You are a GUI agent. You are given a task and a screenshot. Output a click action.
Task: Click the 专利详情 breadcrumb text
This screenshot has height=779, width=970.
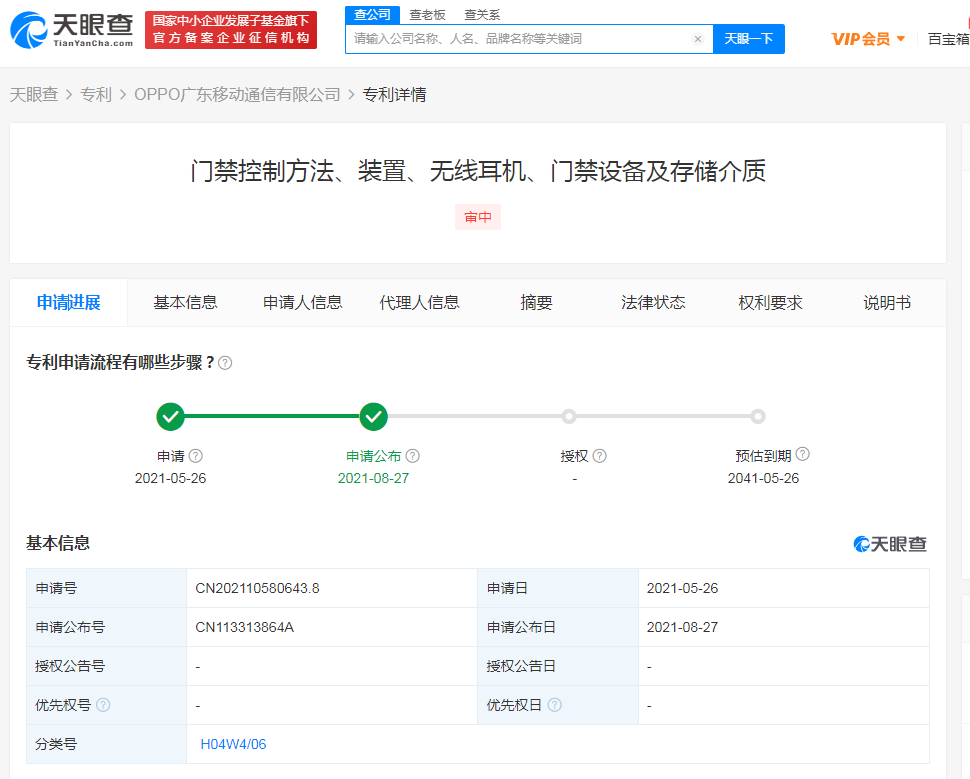point(395,95)
